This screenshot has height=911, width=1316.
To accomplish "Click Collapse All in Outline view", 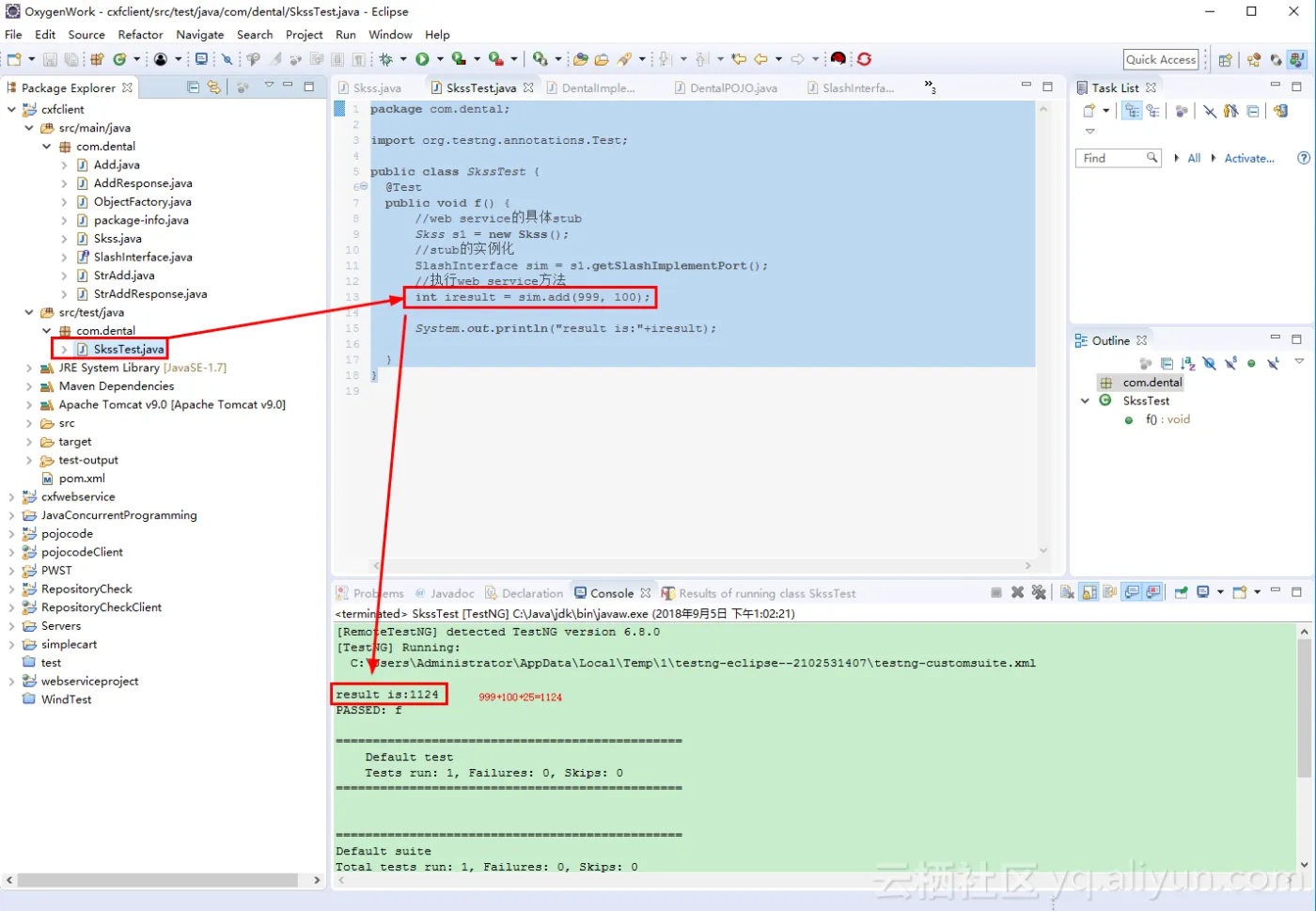I will (1167, 363).
